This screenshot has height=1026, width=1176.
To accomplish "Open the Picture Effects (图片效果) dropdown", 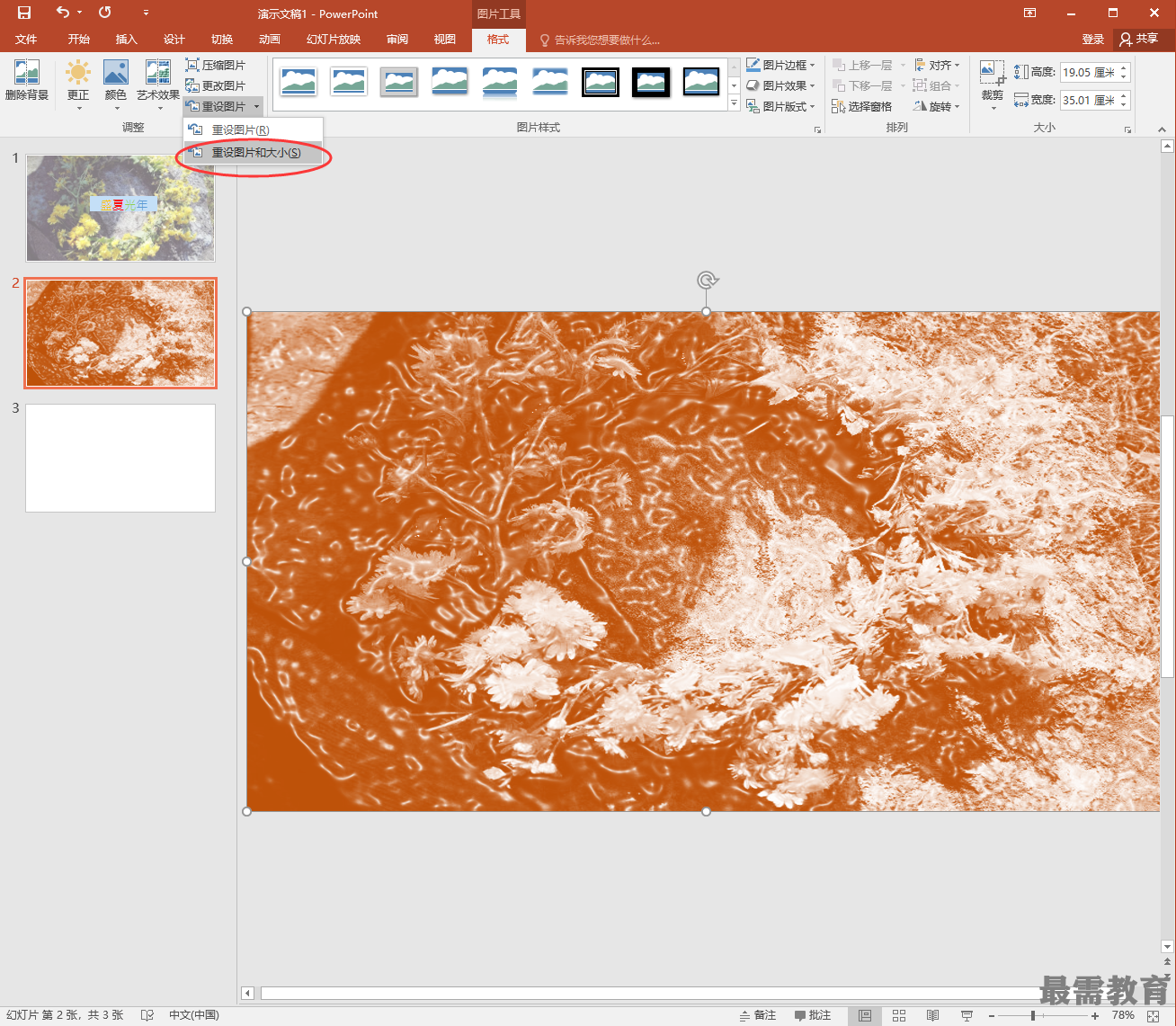I will [x=780, y=85].
